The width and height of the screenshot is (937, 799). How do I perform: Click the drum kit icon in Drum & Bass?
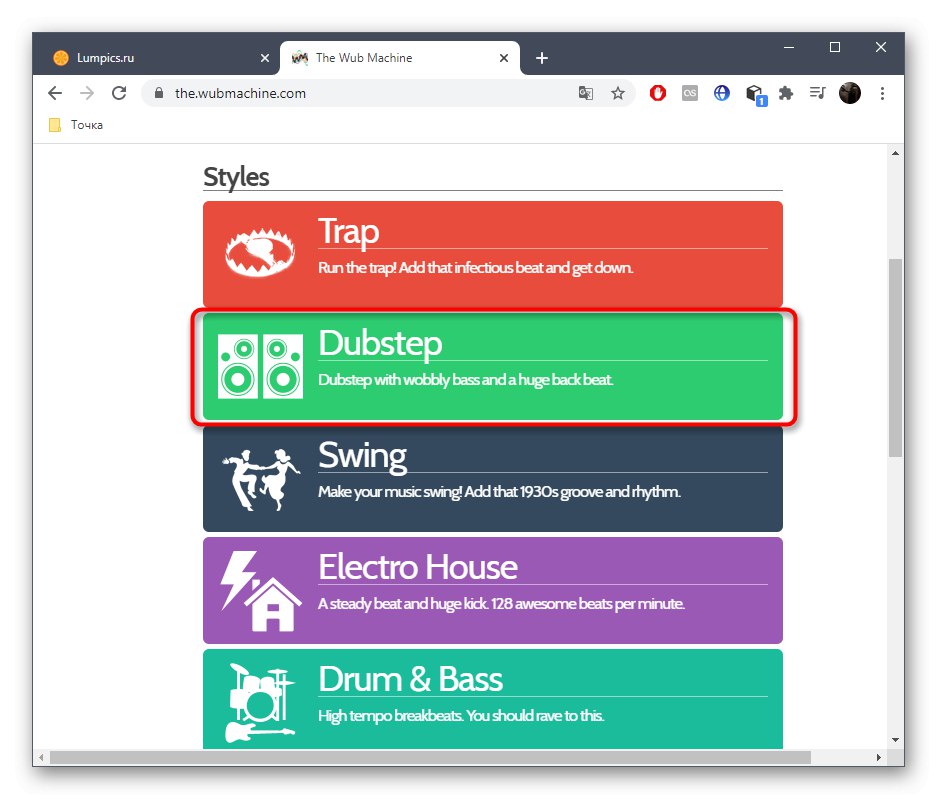(x=259, y=702)
